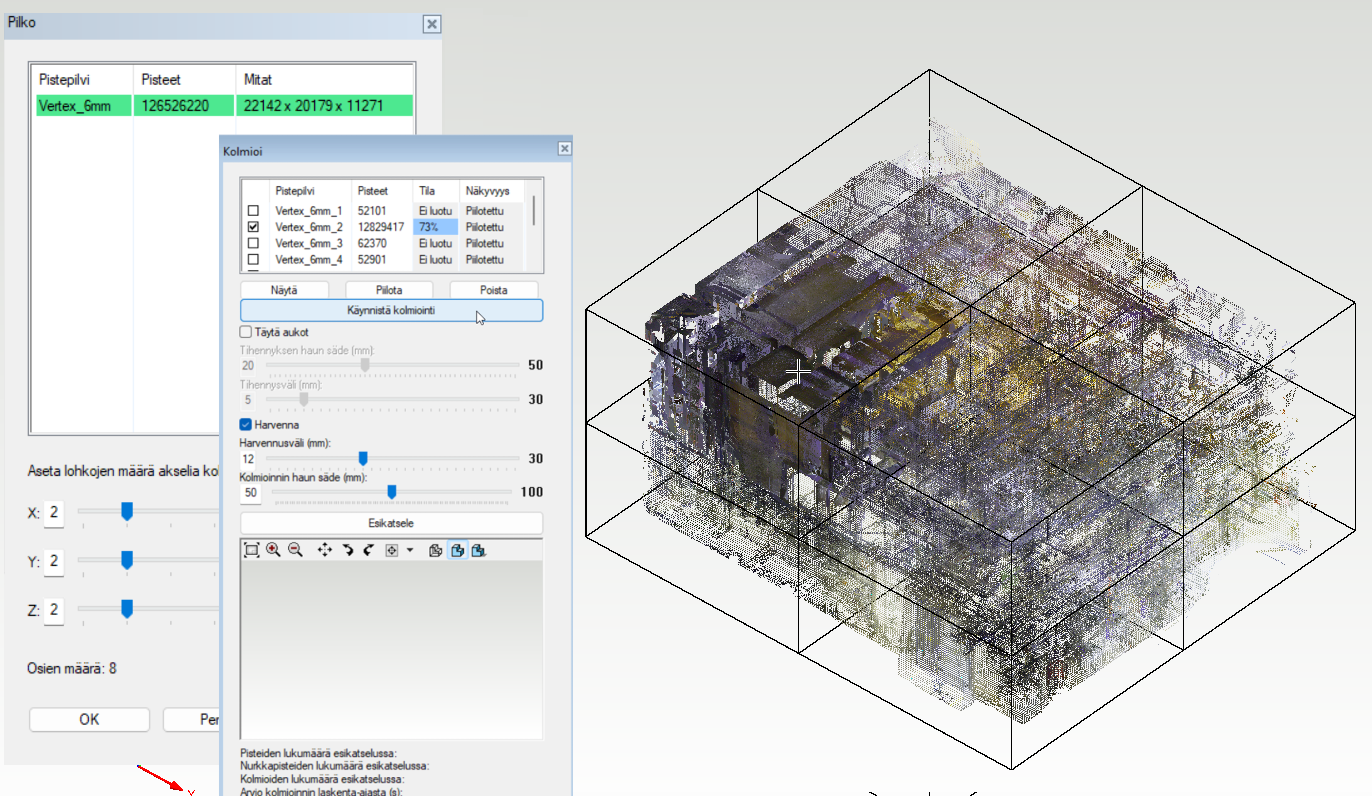This screenshot has height=796, width=1372.
Task: Click the X axis segment count field
Action: click(x=54, y=513)
